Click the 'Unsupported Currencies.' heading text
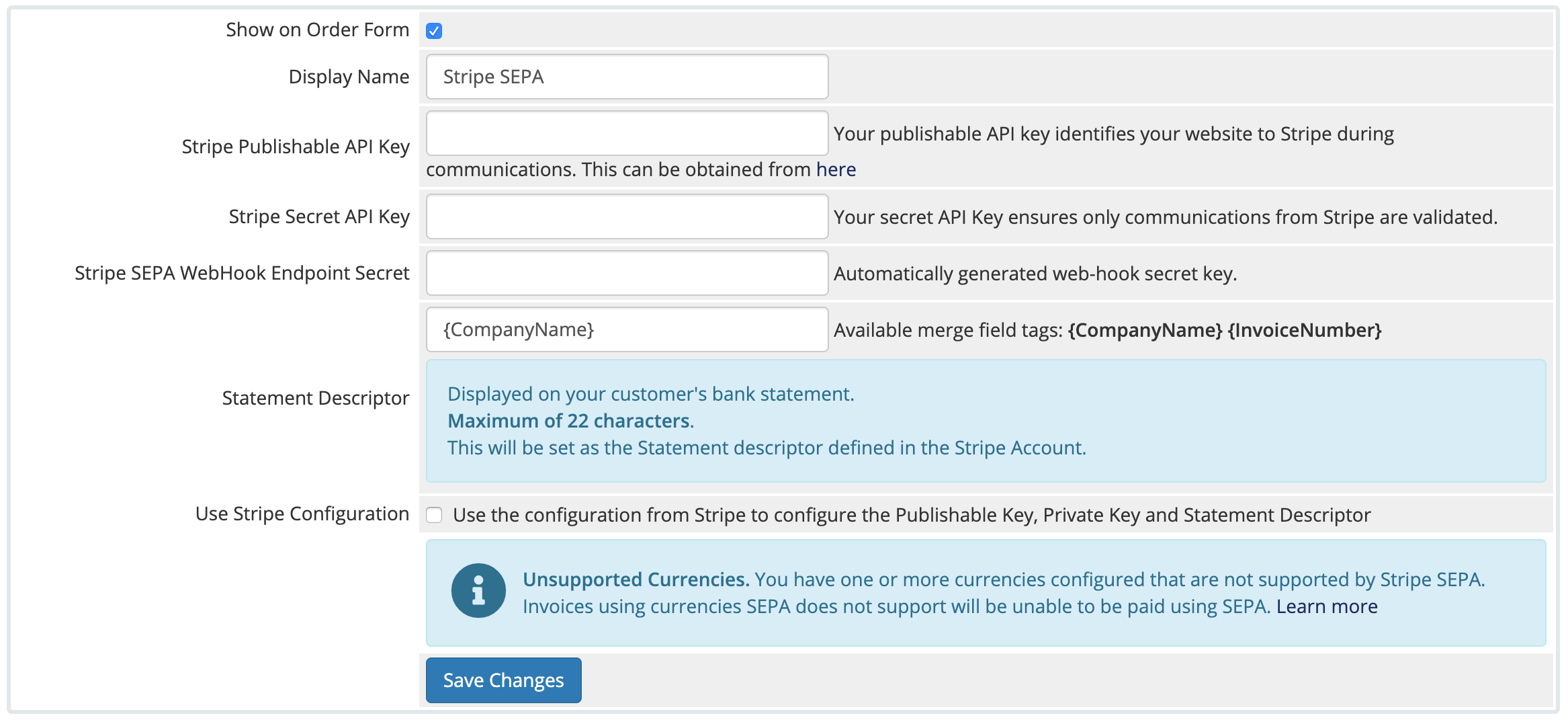The width and height of the screenshot is (1568, 722). pyautogui.click(x=636, y=579)
